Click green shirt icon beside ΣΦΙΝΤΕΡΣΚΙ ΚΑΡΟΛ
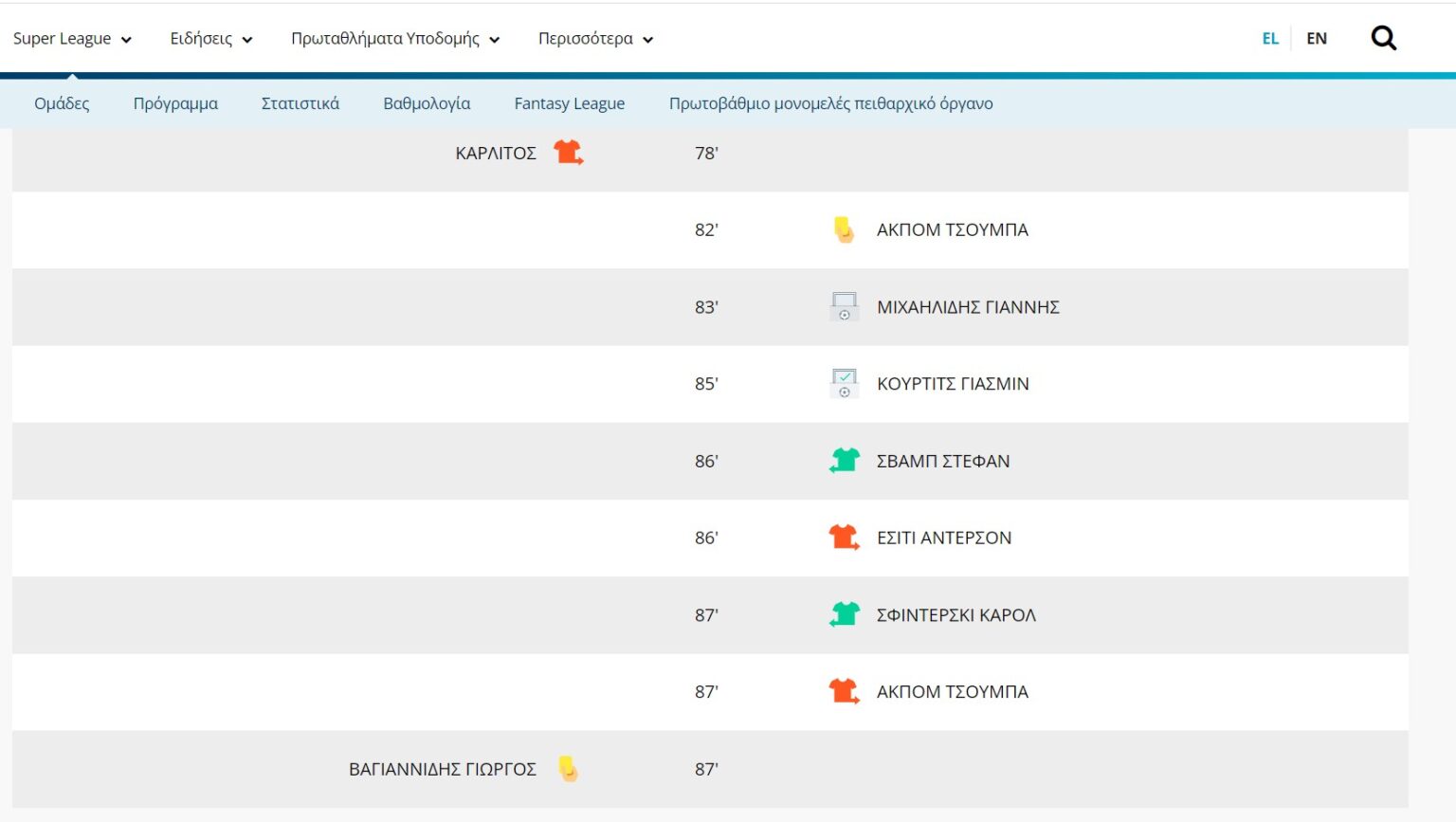 [x=844, y=614]
